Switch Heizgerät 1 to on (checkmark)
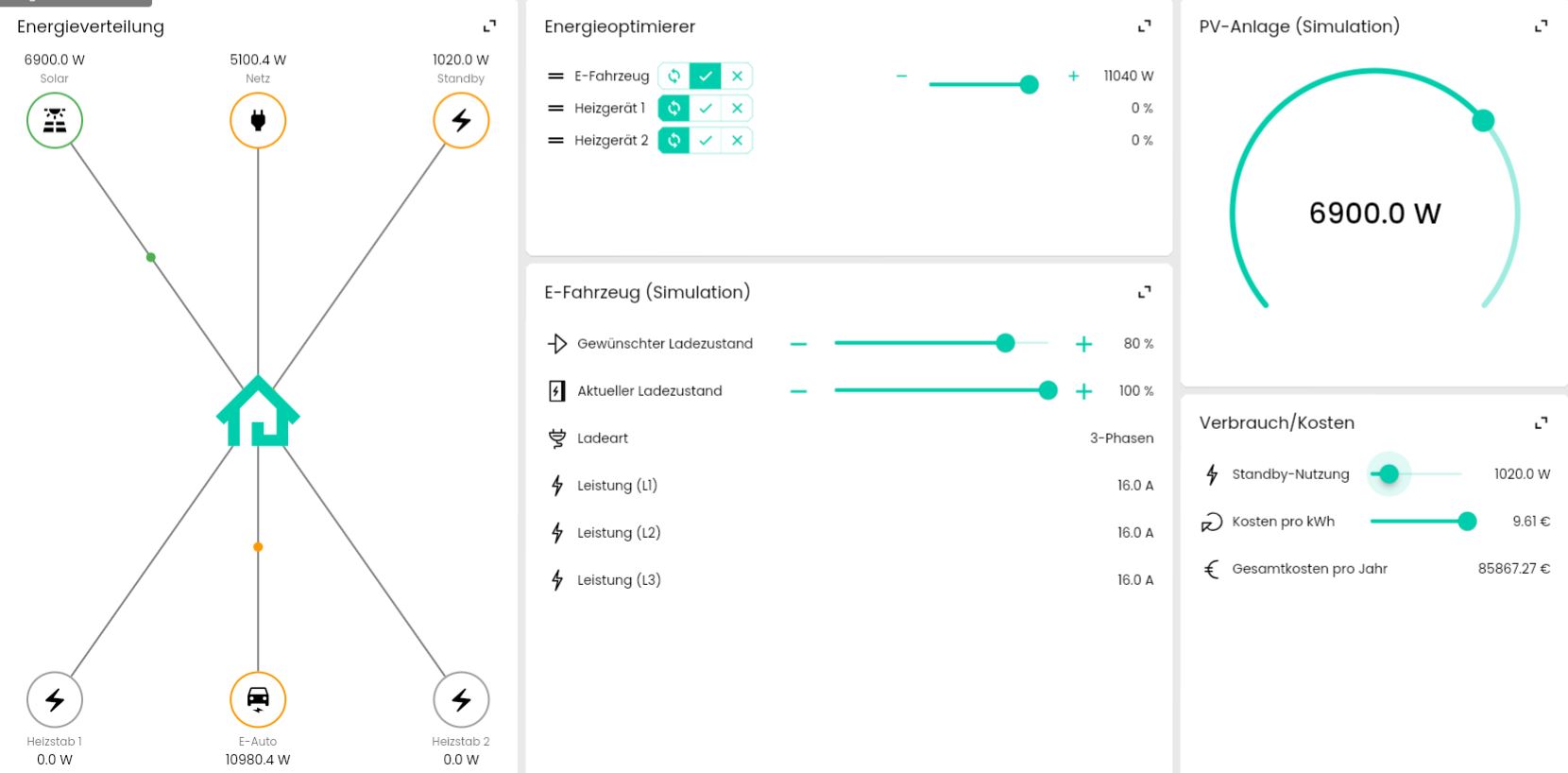 click(x=706, y=109)
